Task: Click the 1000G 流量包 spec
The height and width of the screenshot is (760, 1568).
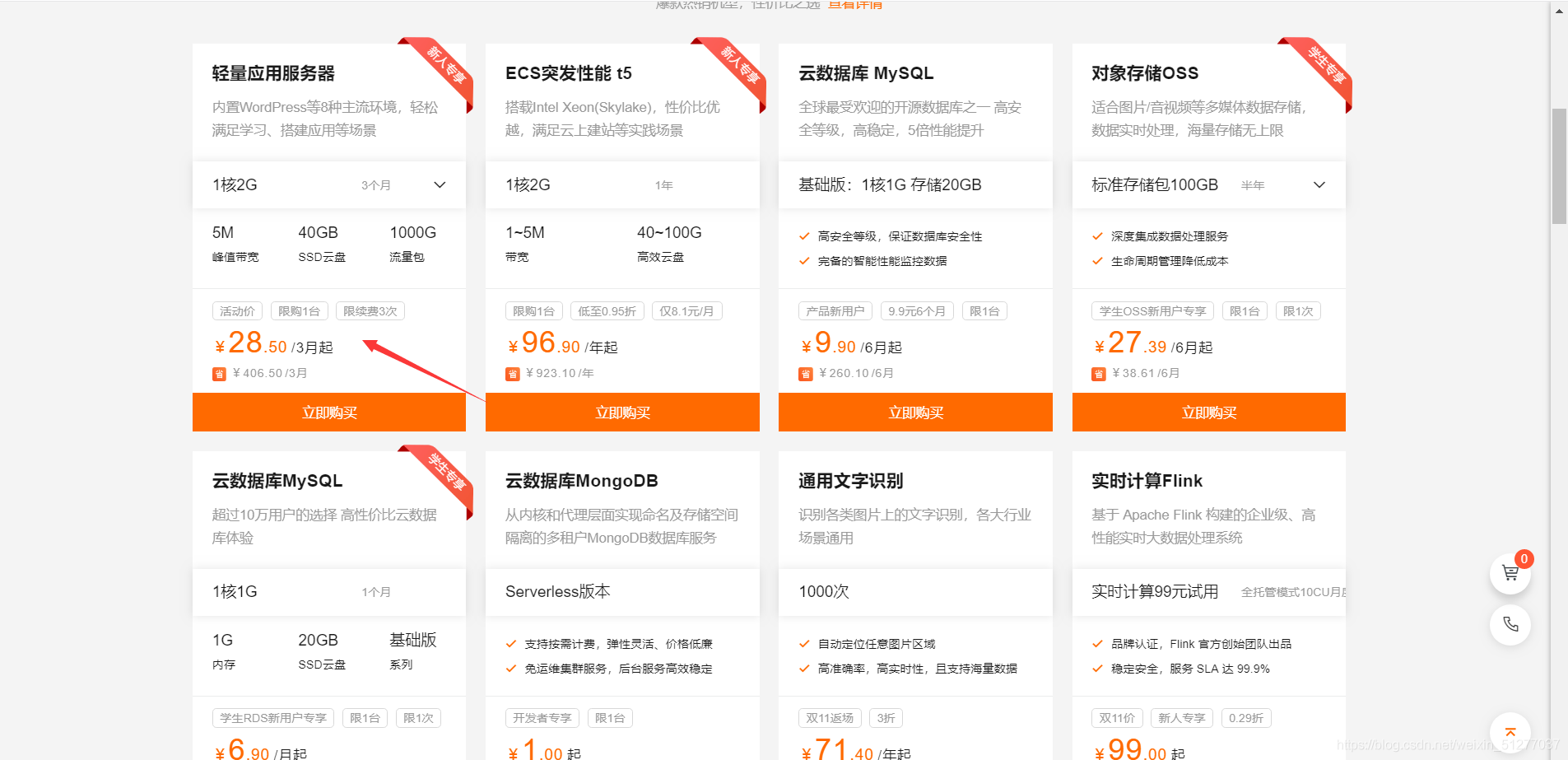Action: tap(412, 244)
